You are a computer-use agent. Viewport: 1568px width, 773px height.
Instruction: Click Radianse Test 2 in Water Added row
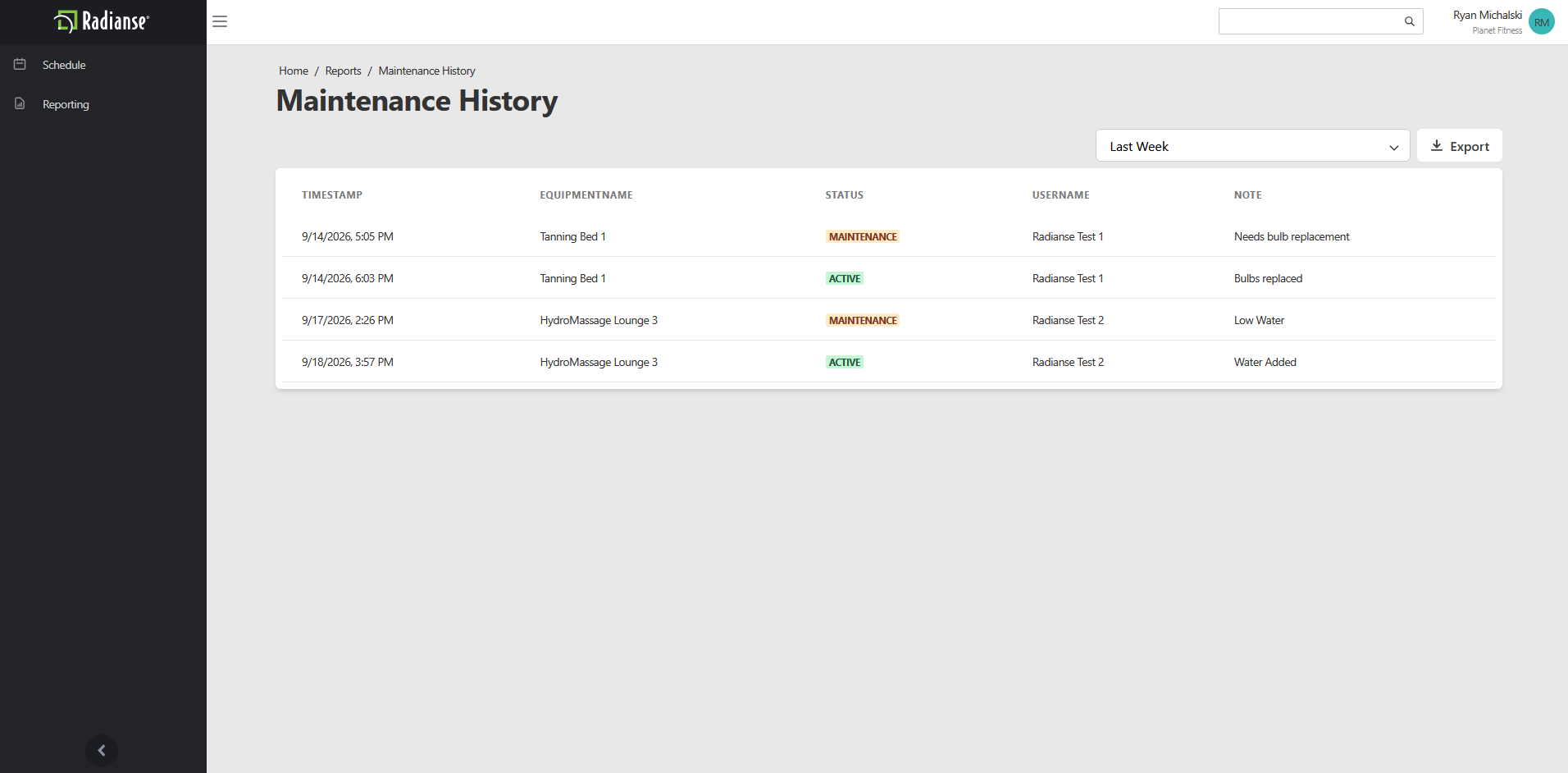[1068, 362]
